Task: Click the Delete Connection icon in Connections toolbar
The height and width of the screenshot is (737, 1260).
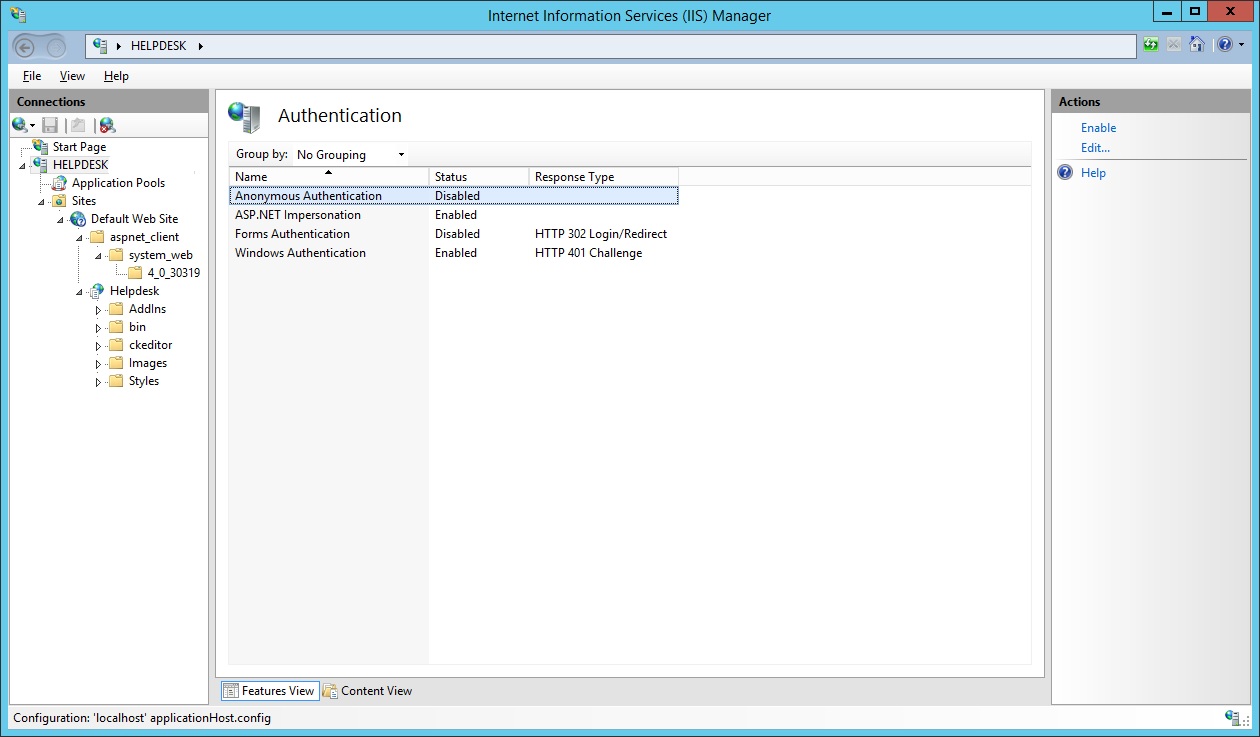Action: pos(107,125)
